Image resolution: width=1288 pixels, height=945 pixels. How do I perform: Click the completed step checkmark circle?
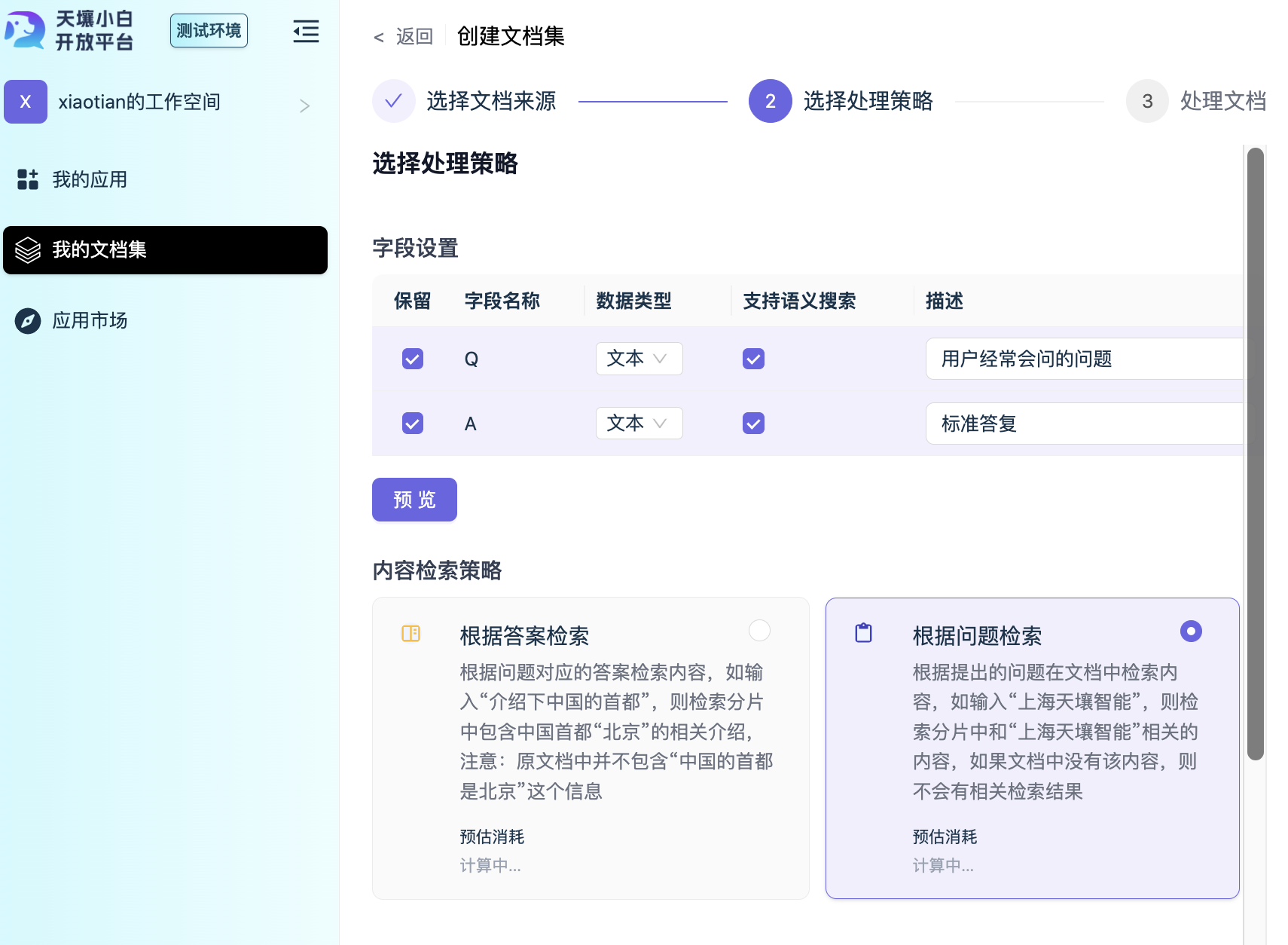pos(394,101)
